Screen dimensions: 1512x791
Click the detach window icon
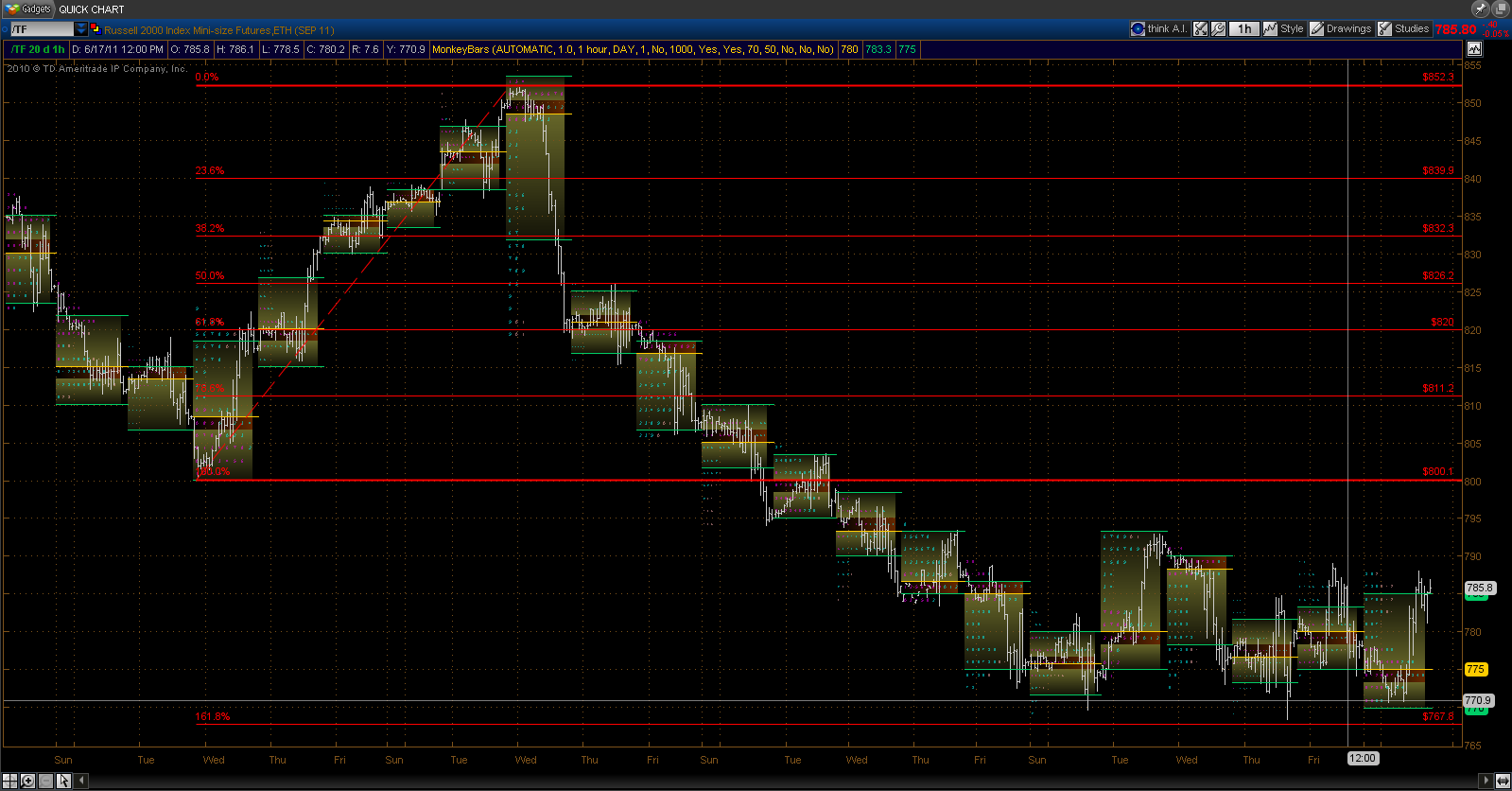(x=1501, y=9)
